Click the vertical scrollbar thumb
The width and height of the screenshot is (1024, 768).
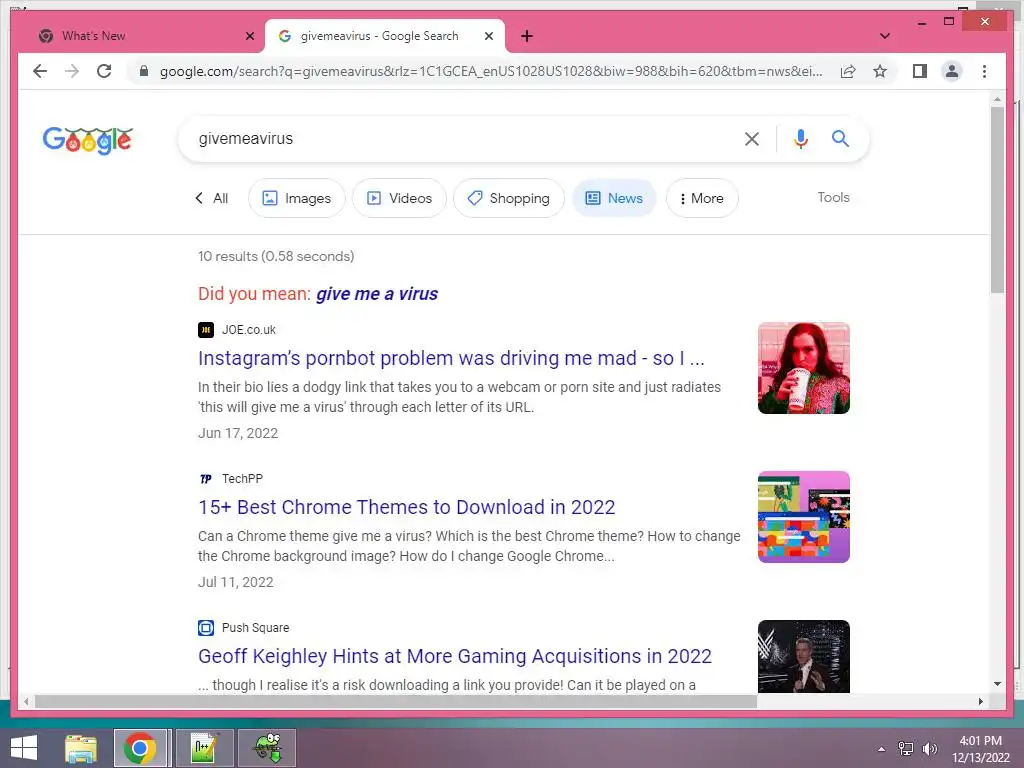coord(997,200)
